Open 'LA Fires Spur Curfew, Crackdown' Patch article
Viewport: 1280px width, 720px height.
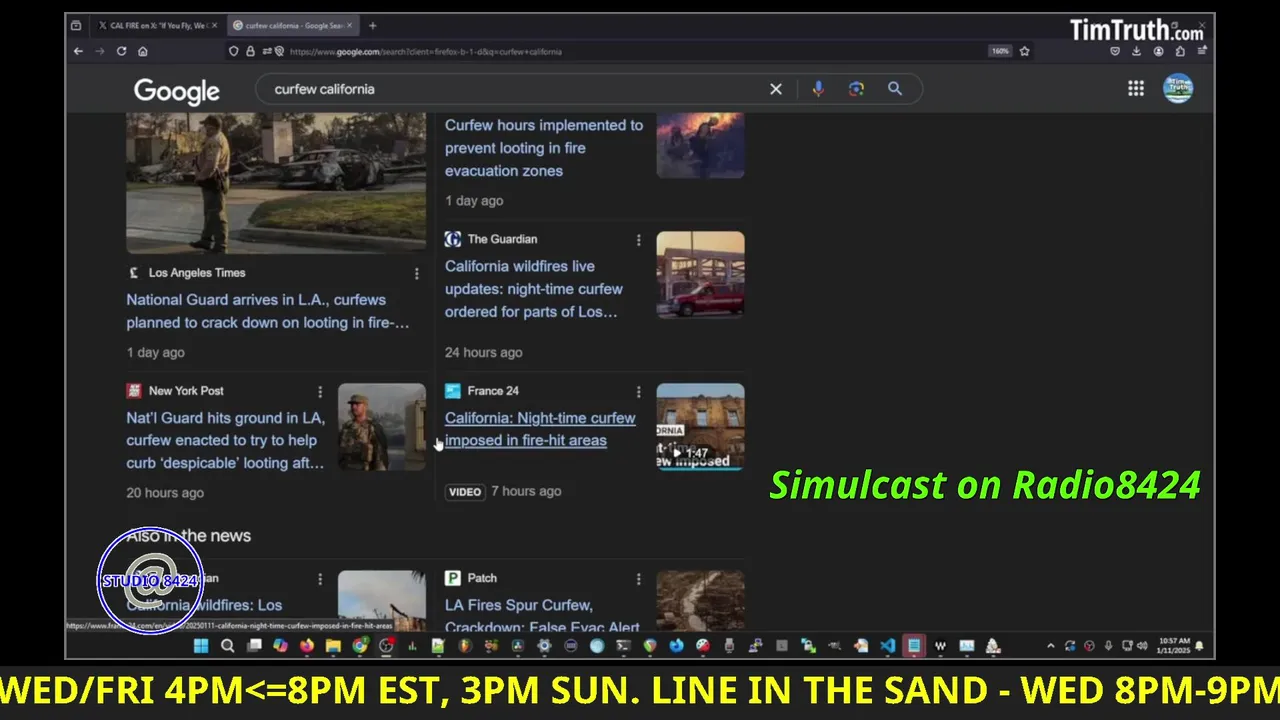pyautogui.click(x=542, y=616)
